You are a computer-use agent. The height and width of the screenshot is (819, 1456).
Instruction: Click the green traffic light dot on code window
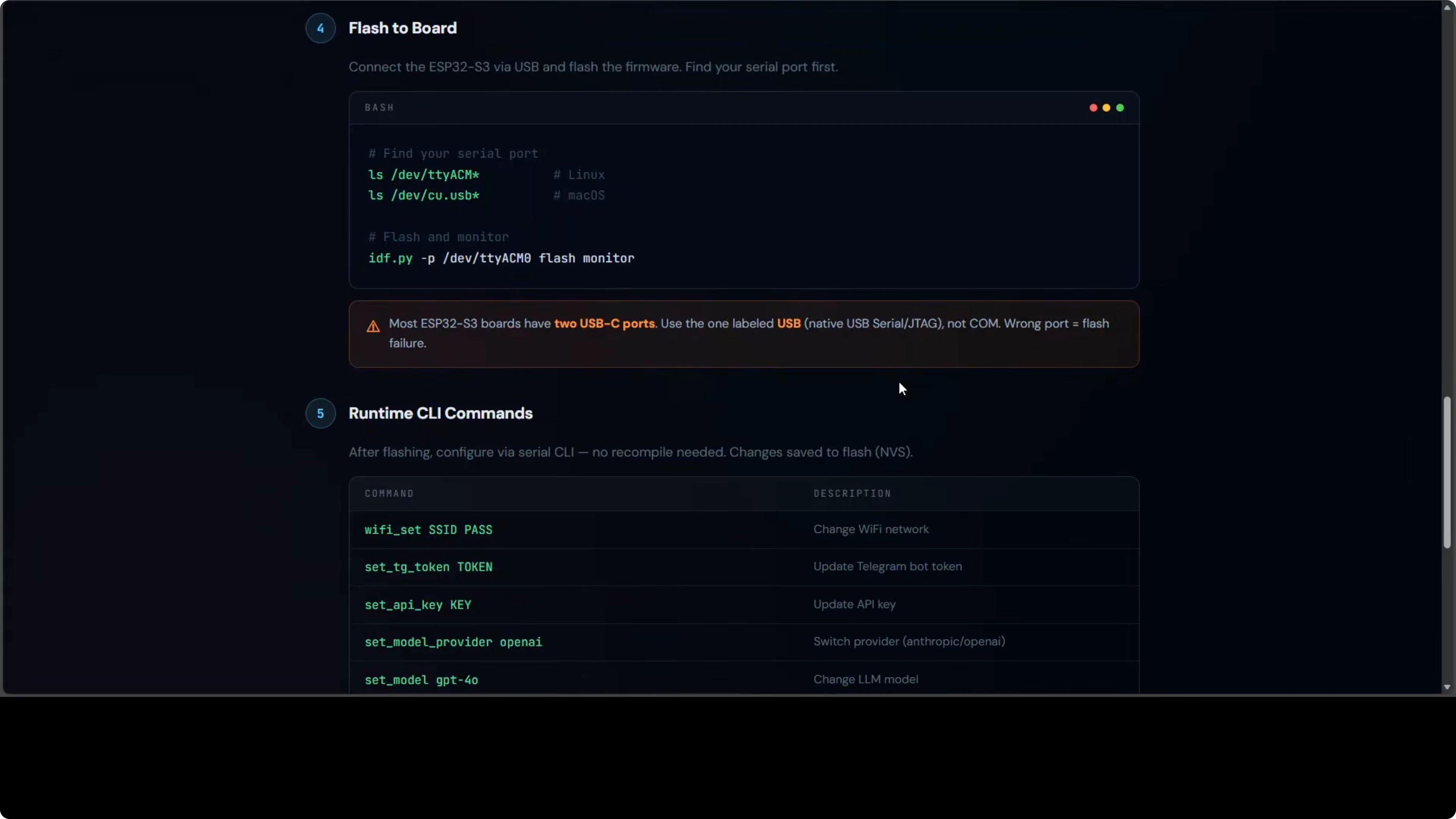1120,107
